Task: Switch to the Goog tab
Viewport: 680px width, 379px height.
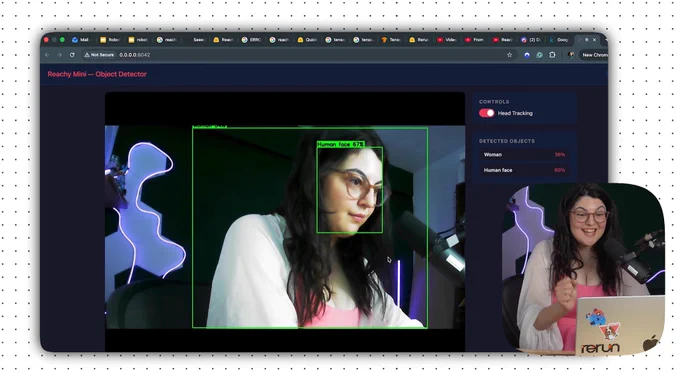Action: pos(559,40)
